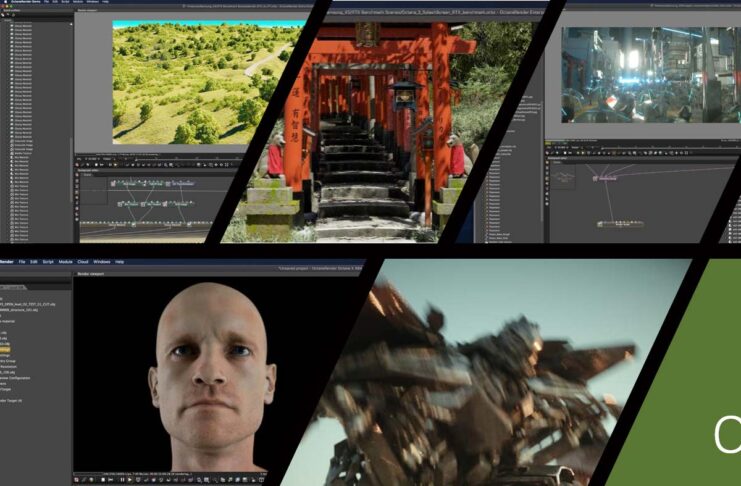Open the Edit menu in the head render window
The width and height of the screenshot is (741, 486).
coord(34,261)
